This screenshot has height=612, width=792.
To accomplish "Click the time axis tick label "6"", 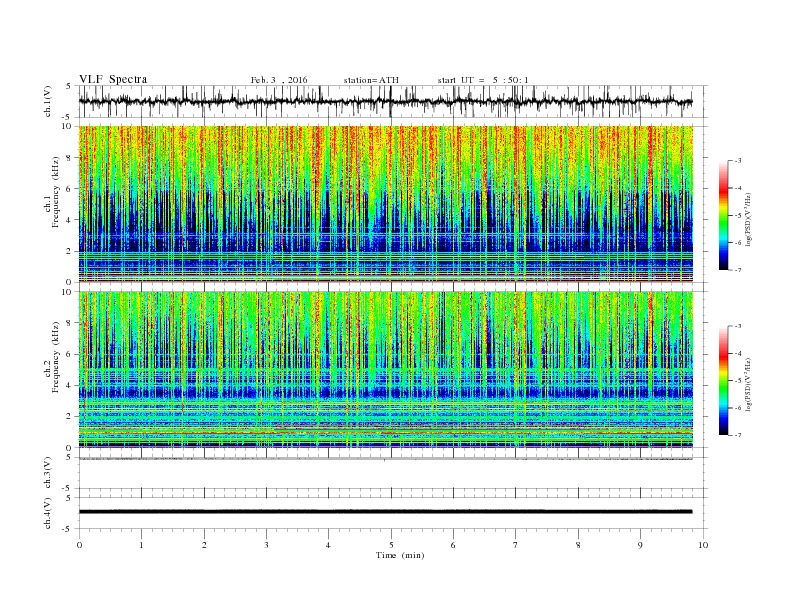I will (453, 545).
